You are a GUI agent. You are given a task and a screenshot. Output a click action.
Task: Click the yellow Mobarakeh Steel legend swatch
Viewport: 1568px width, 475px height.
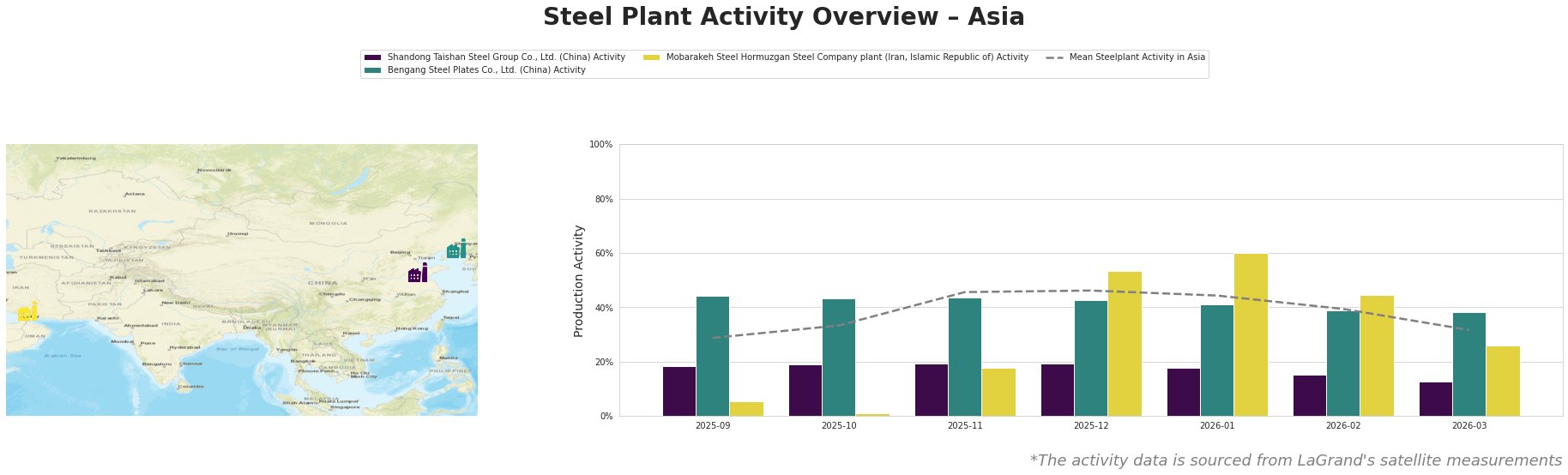pyautogui.click(x=652, y=57)
